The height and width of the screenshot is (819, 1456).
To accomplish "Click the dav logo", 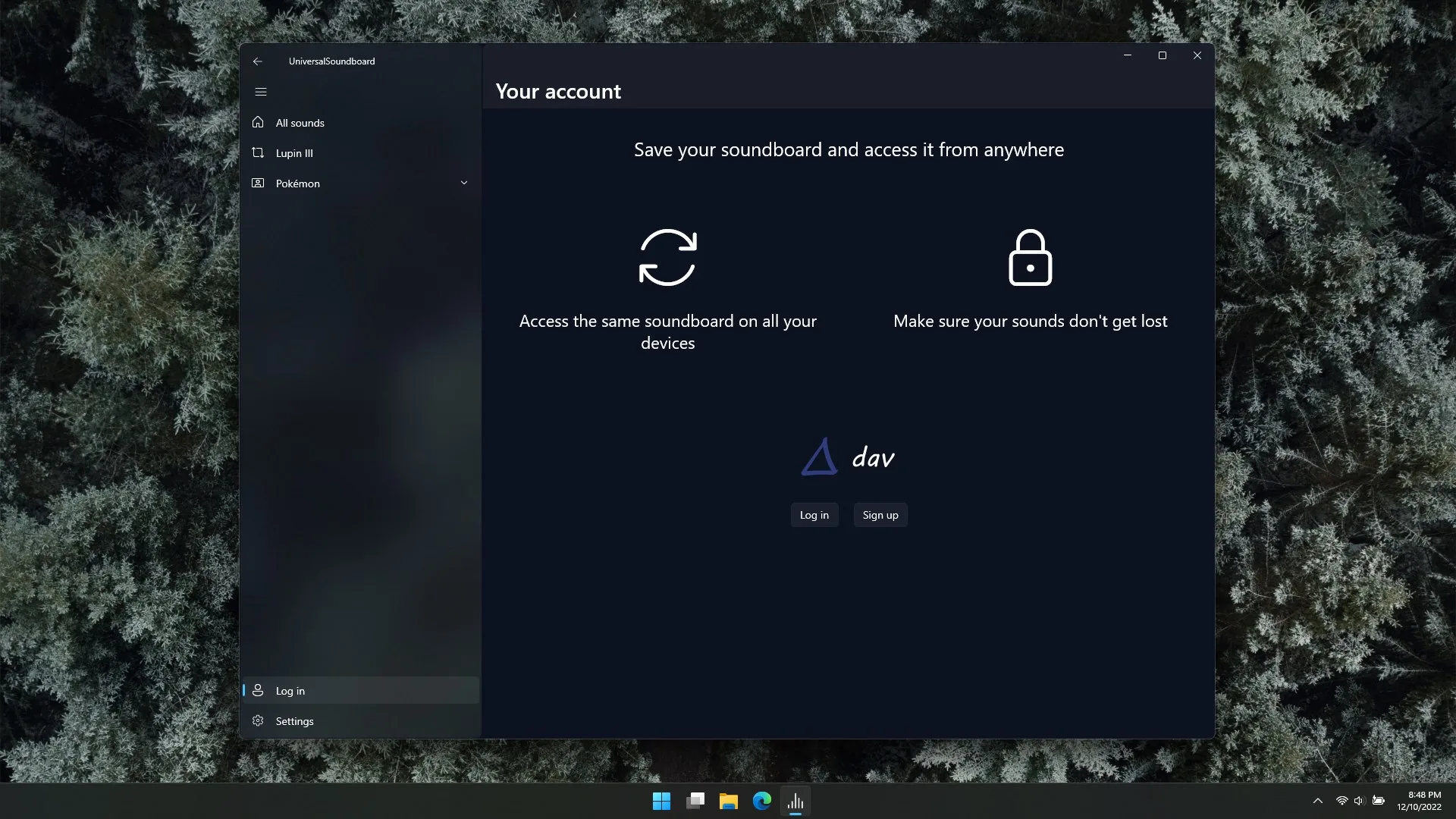I will 849,457.
